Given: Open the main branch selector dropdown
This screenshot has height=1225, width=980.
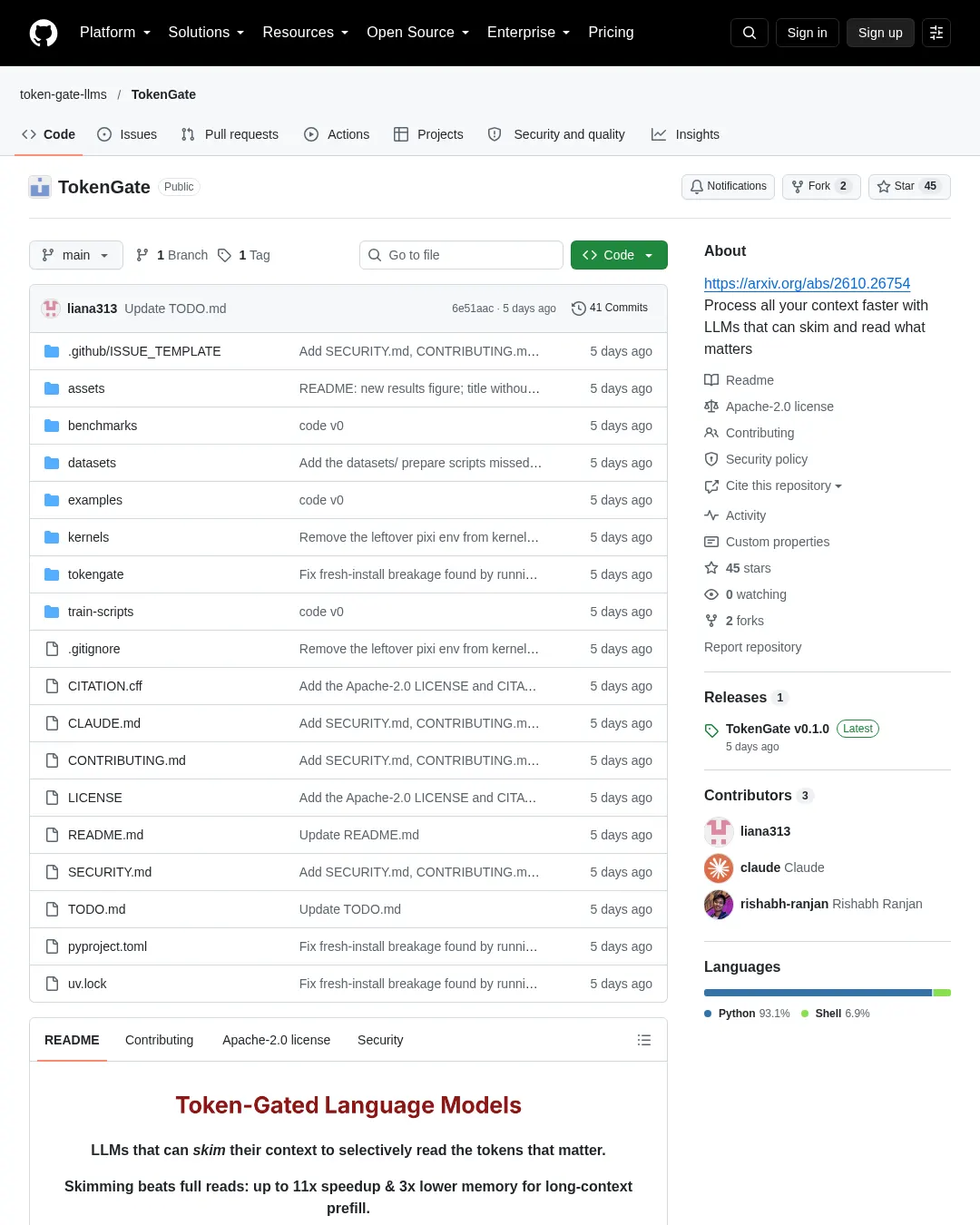Looking at the screenshot, I should [75, 255].
